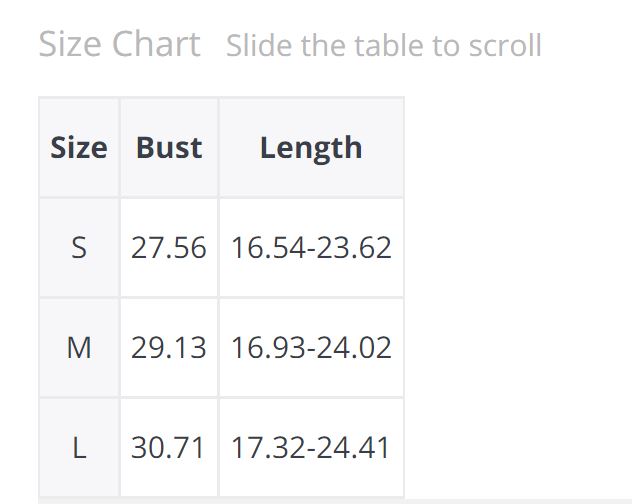Pick the length range for size Medium
Viewport: 632px width, 504px height.
coord(311,347)
